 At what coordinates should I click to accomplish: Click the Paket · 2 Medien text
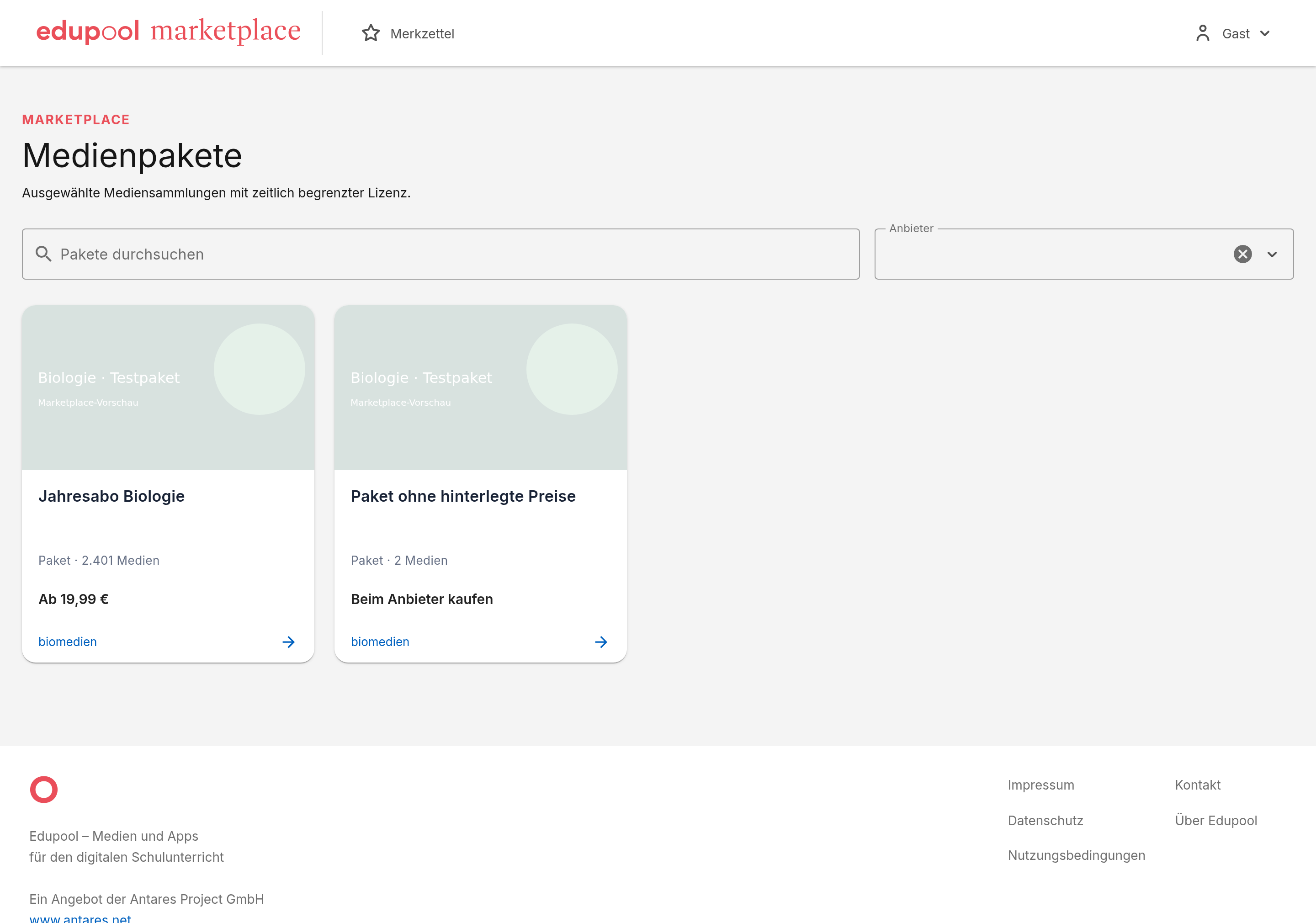399,560
